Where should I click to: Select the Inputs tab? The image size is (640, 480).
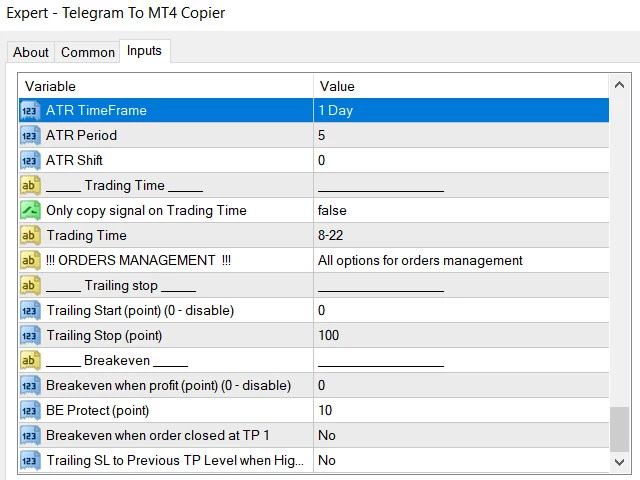(144, 51)
